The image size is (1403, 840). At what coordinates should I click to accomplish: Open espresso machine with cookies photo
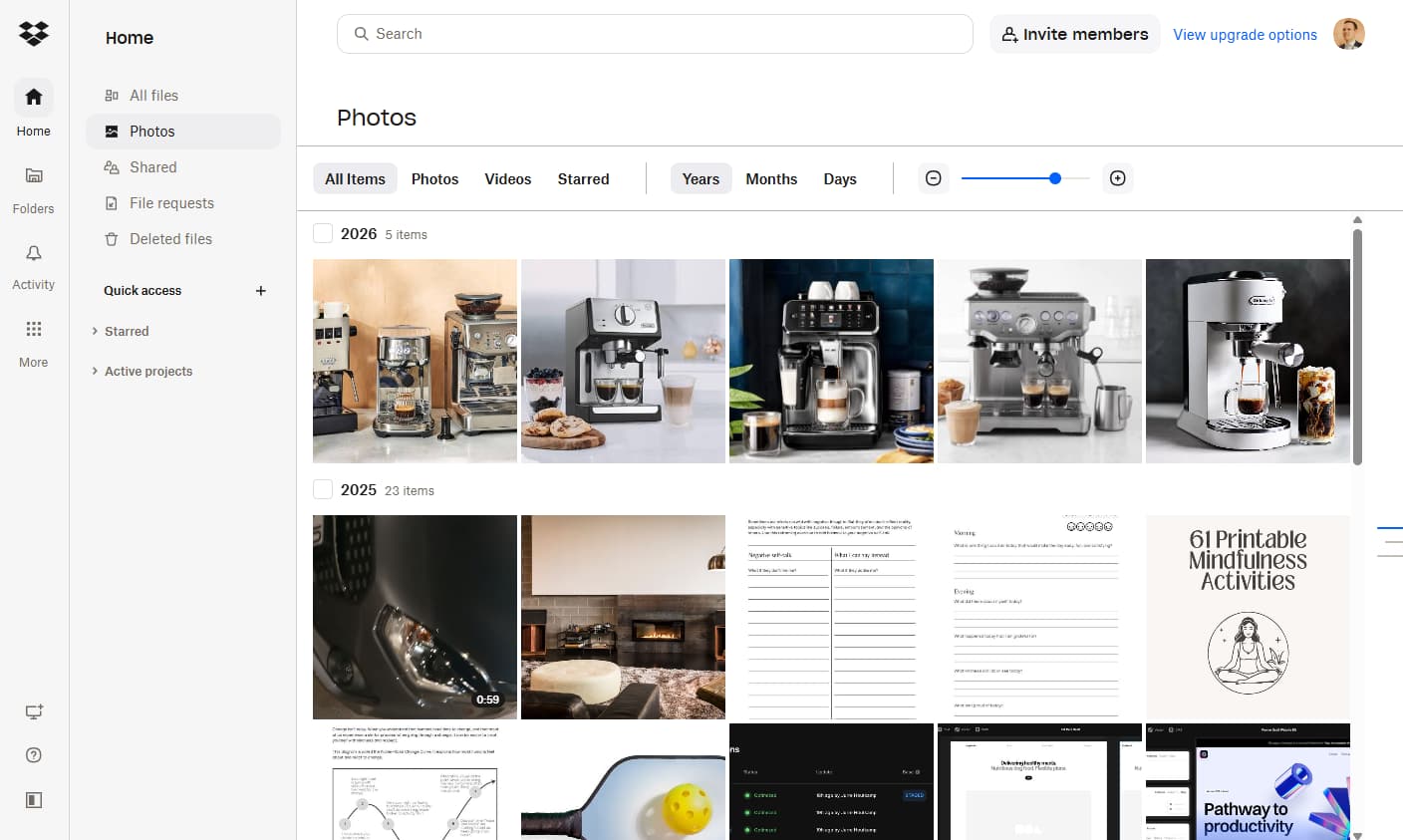click(623, 361)
